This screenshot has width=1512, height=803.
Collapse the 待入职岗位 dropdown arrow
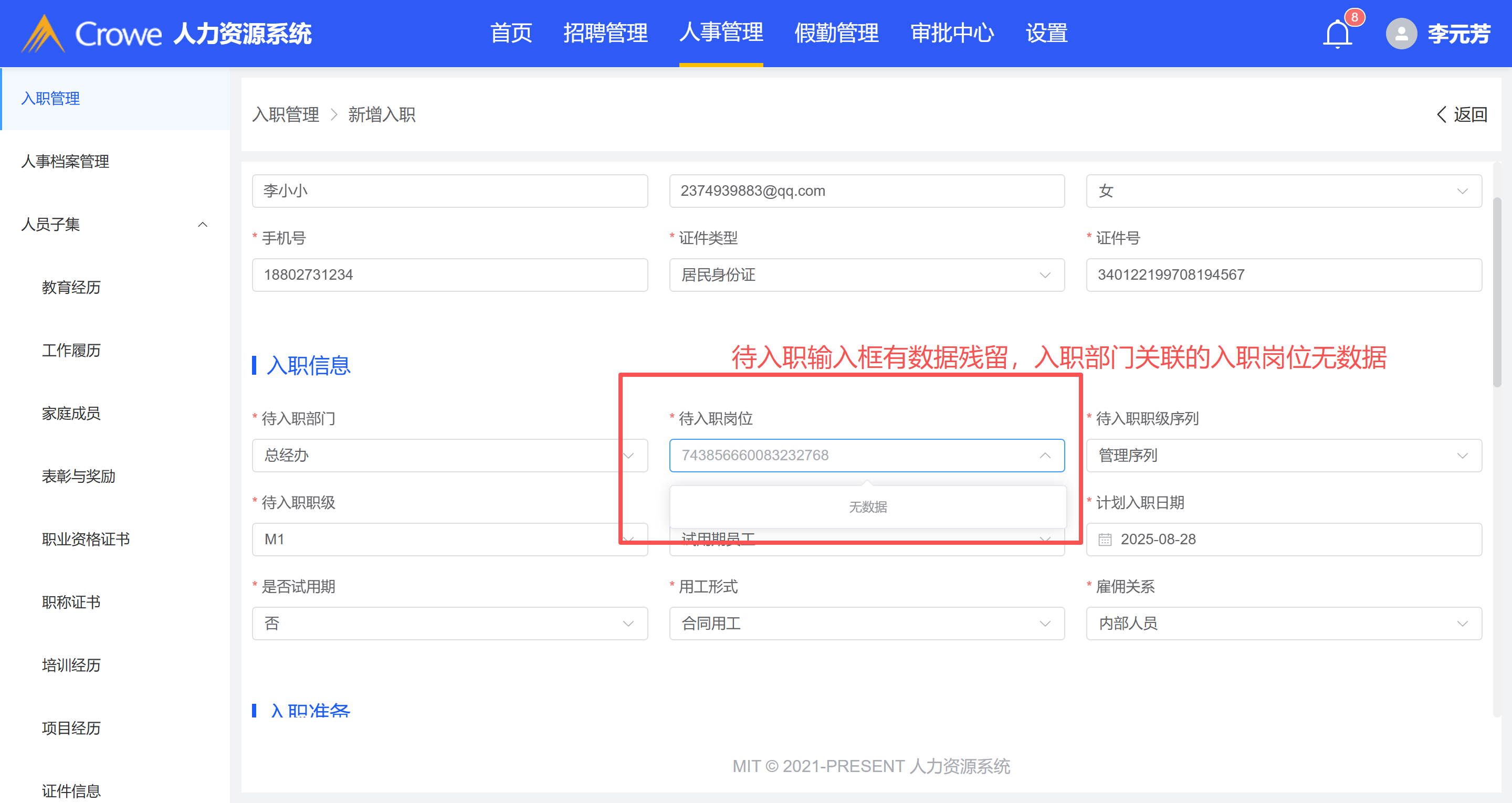(x=1045, y=456)
